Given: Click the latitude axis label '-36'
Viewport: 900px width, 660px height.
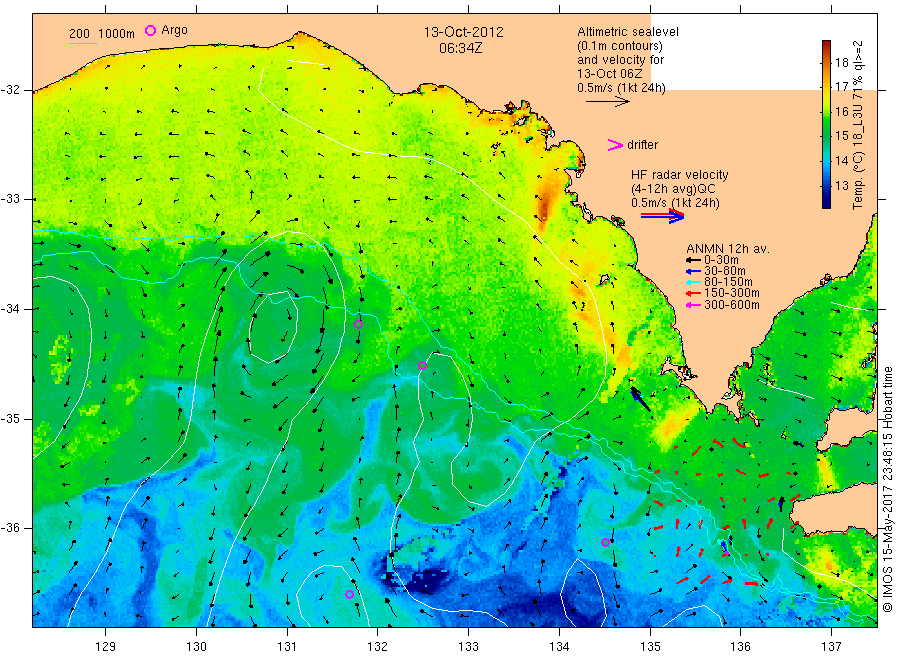Looking at the screenshot, I should 10,527.
